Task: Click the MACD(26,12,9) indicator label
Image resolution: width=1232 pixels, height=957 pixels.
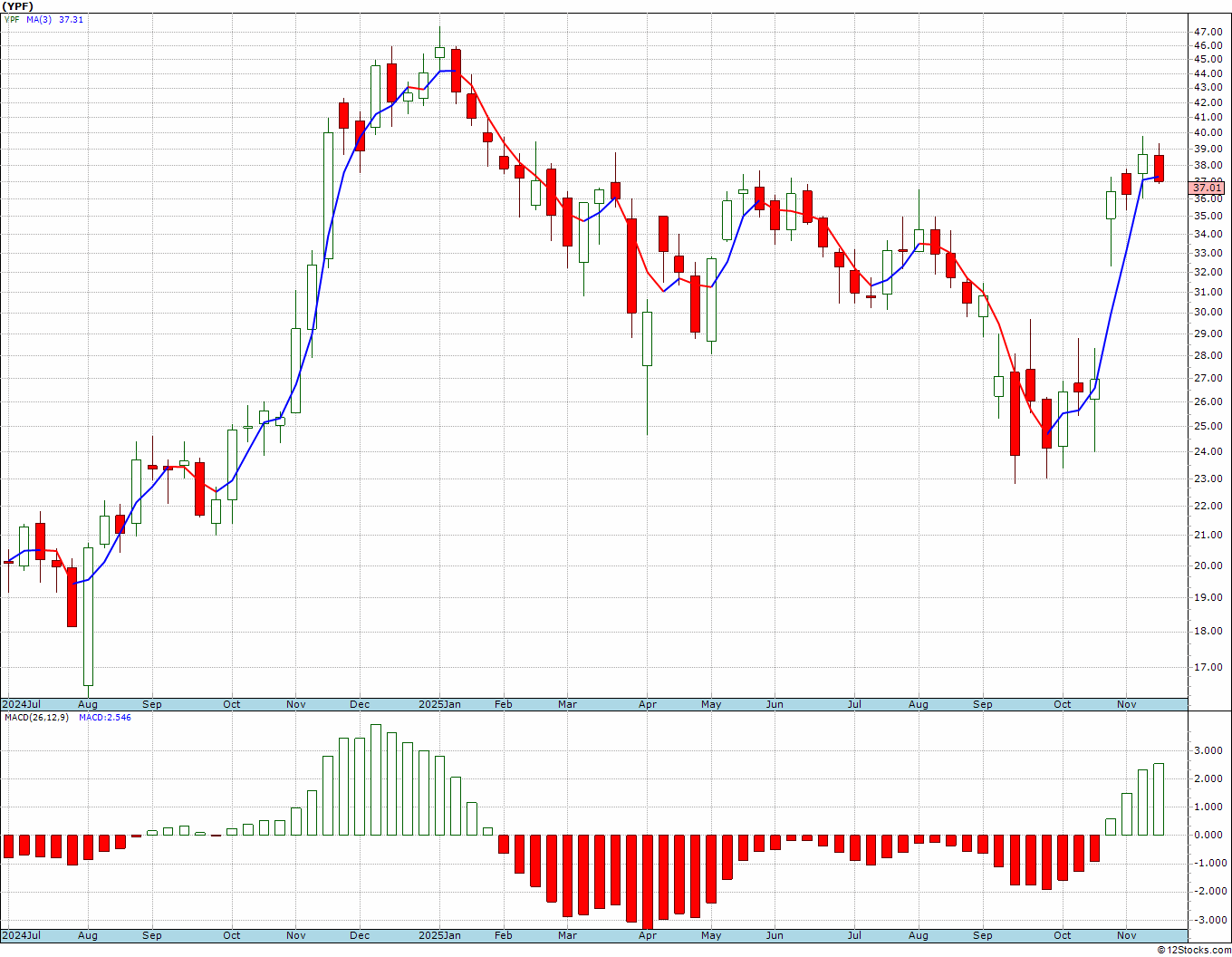Action: [x=37, y=717]
